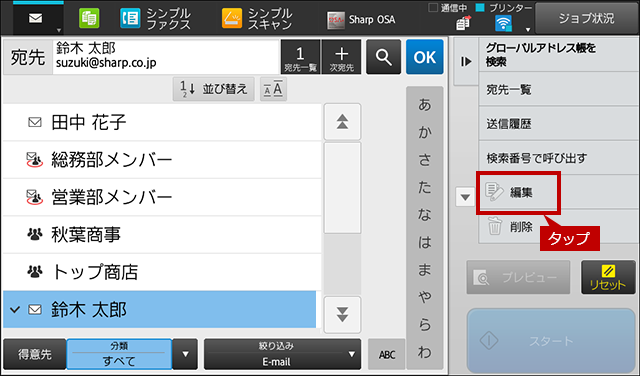Launch シンプルファクス mode

pyautogui.click(x=156, y=19)
